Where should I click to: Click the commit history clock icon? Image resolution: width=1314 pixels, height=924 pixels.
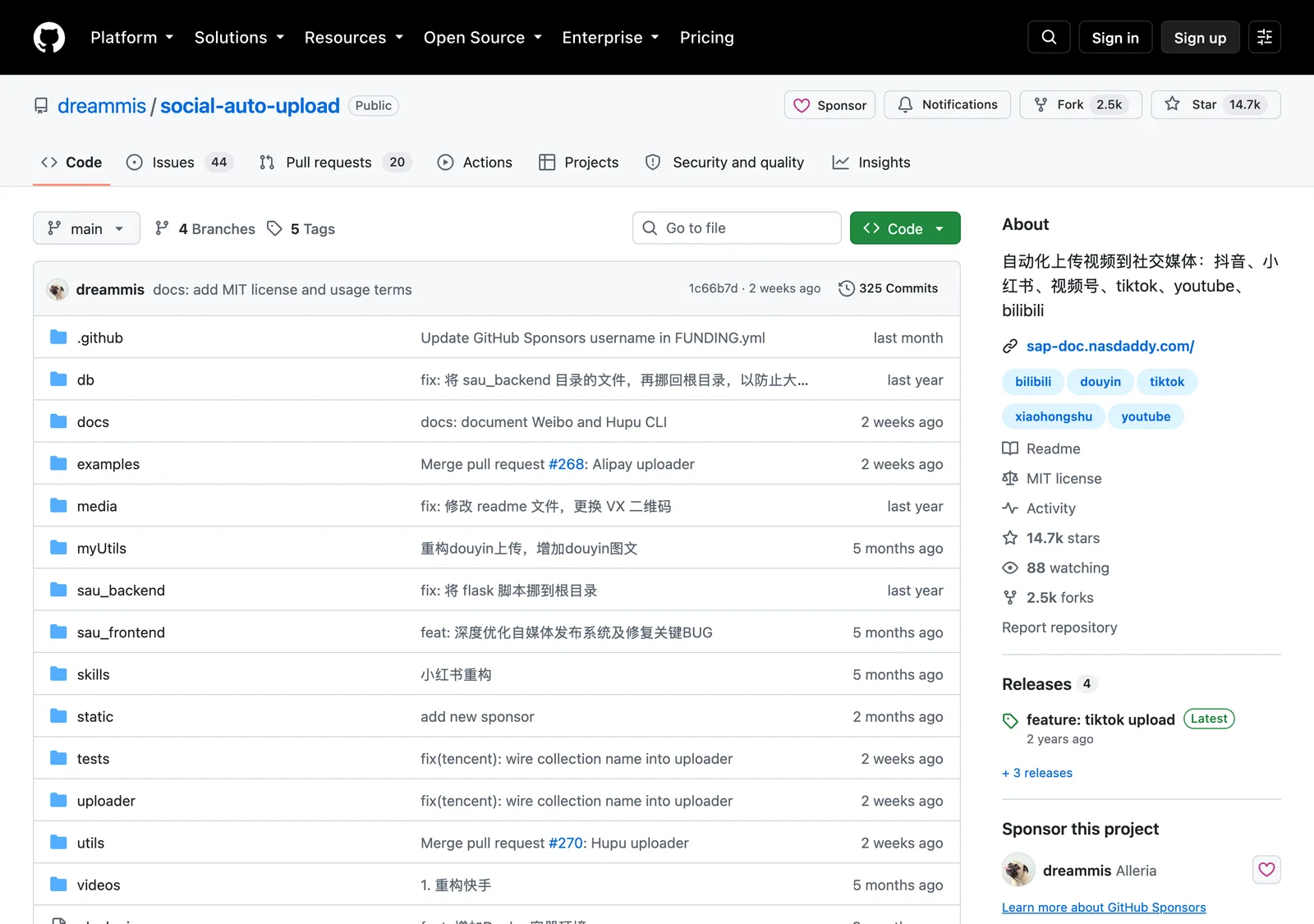tap(846, 288)
